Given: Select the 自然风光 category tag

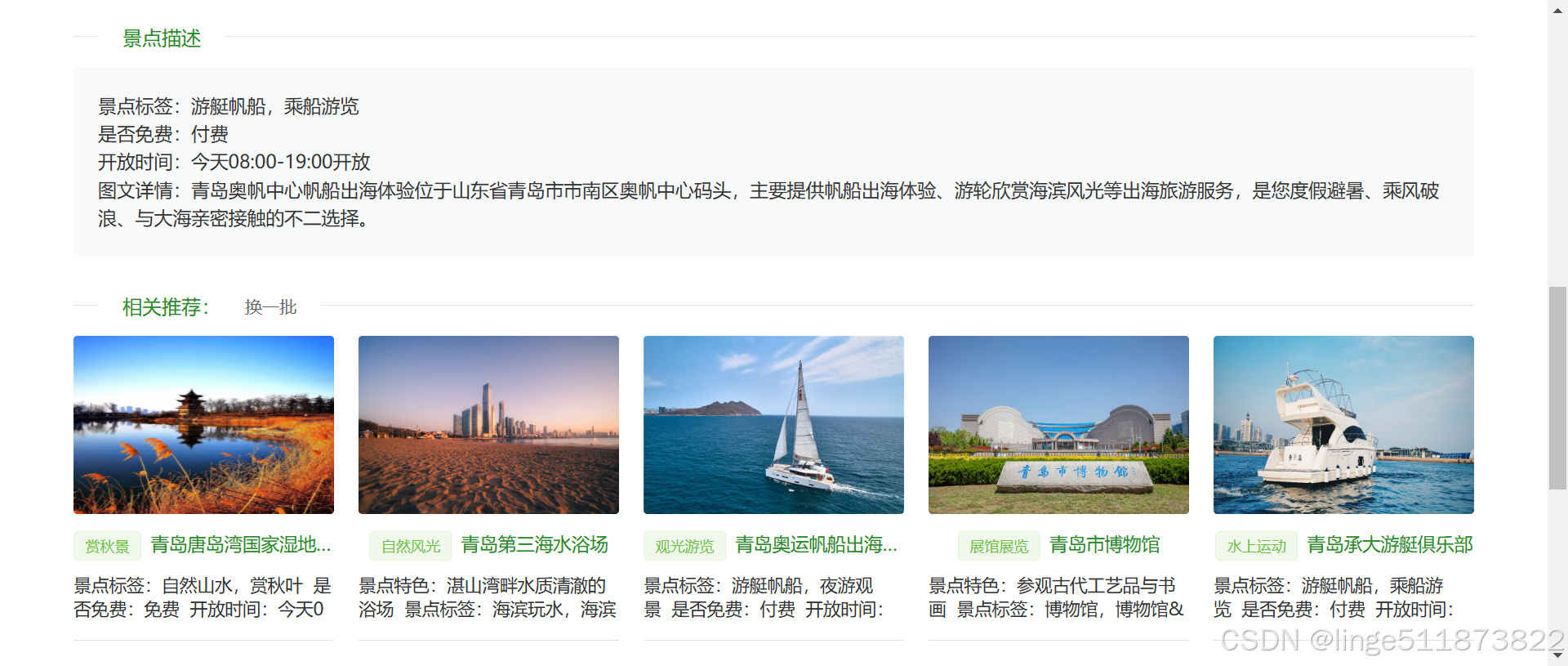Looking at the screenshot, I should click(411, 546).
